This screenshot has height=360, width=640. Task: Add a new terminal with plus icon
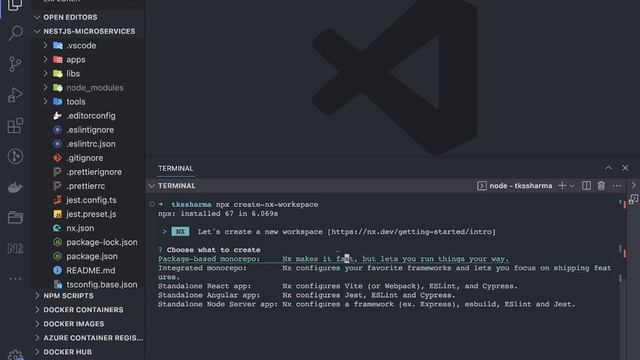562,186
